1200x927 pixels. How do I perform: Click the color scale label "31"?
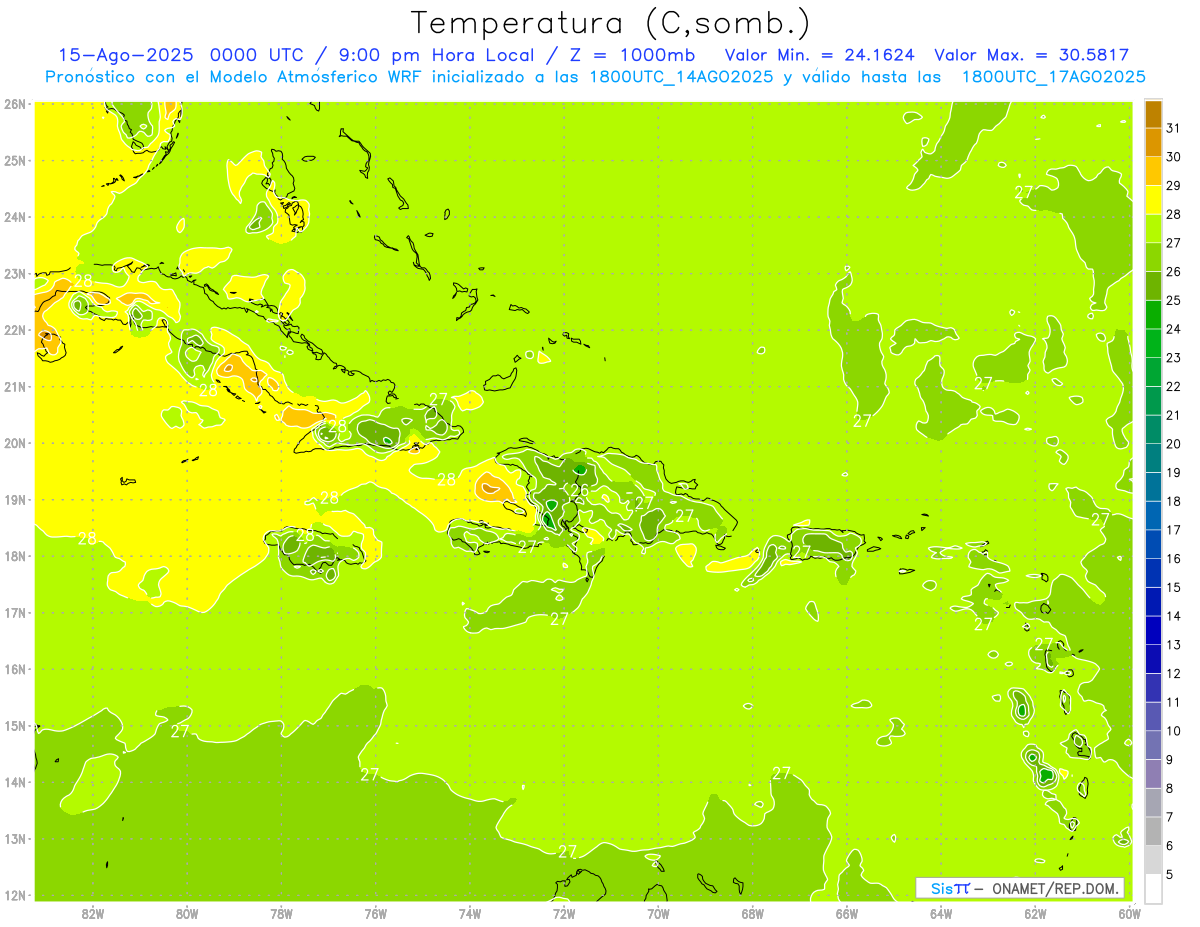(x=1174, y=127)
